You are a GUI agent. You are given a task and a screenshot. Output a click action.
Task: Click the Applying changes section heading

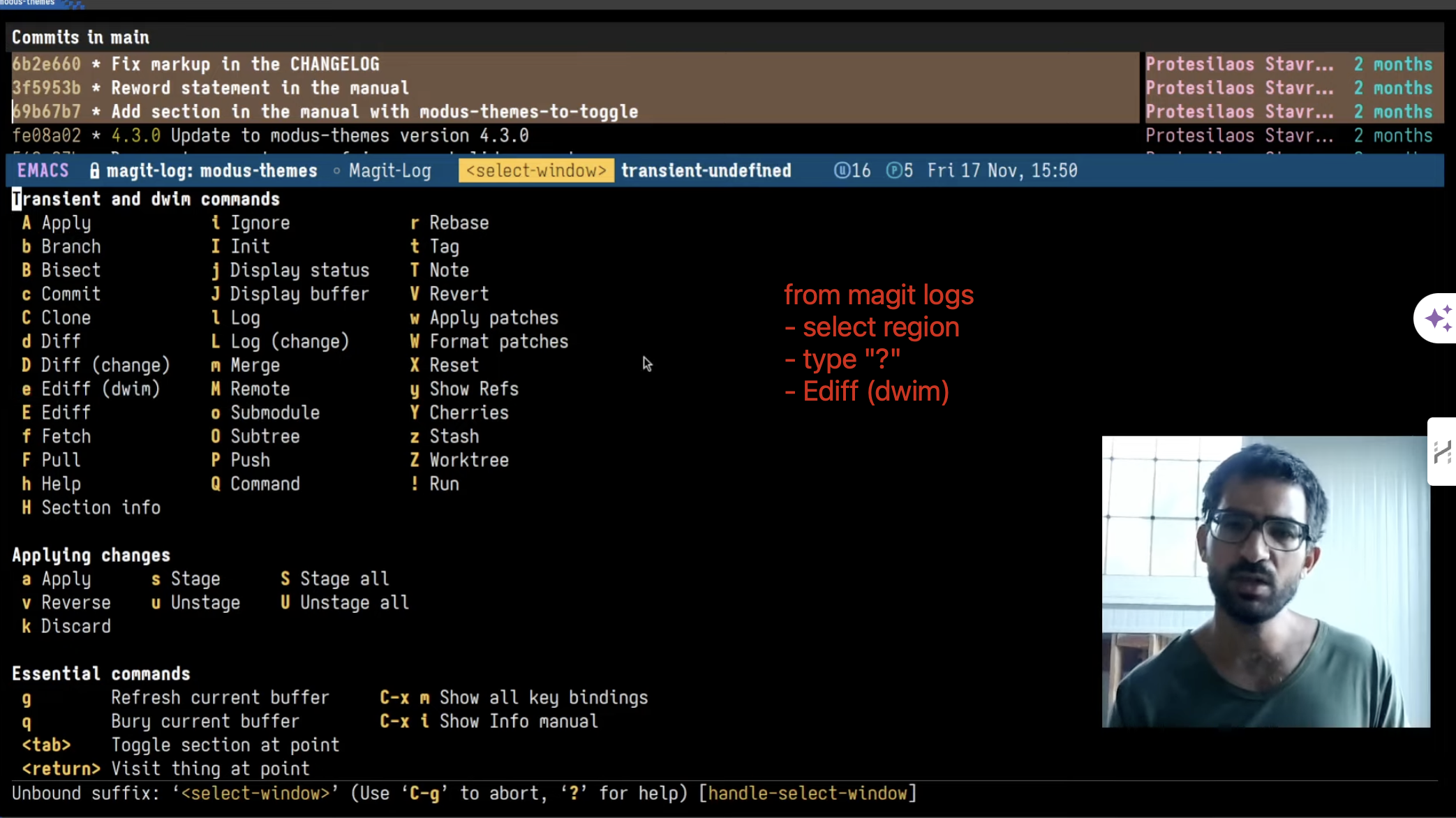pos(91,556)
